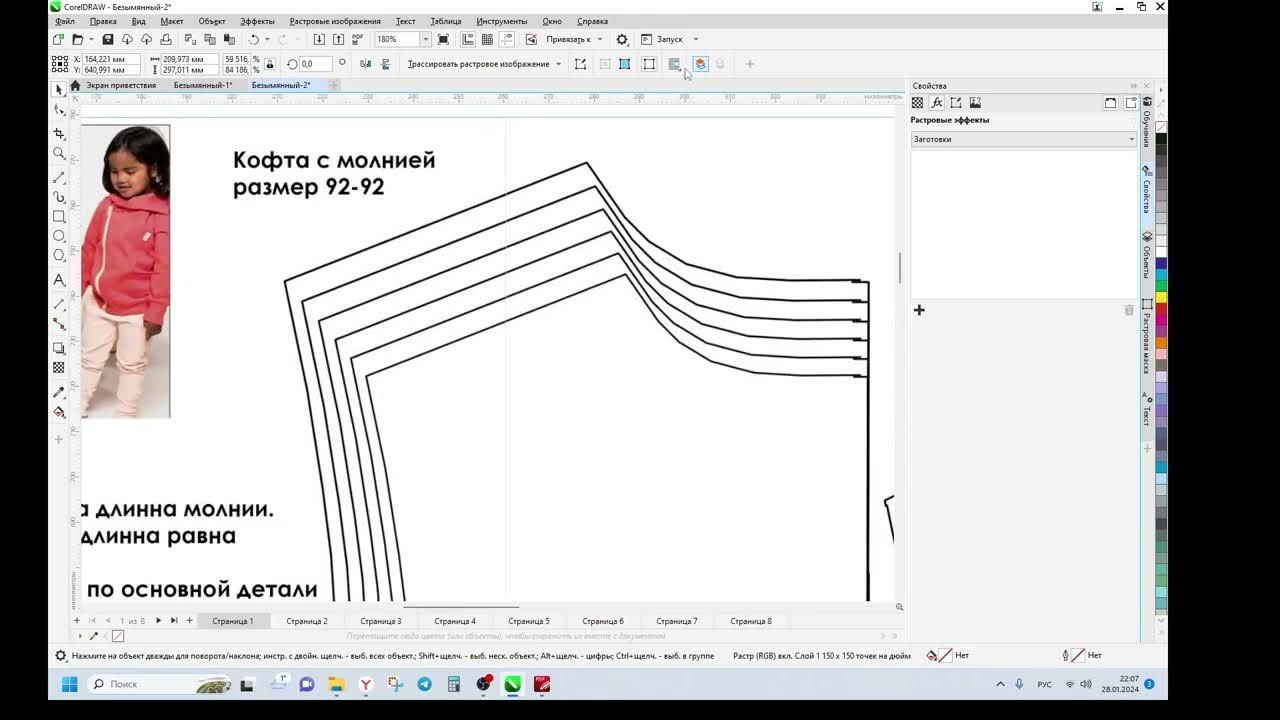The width and height of the screenshot is (1280, 720).
Task: Click the rotation angle field
Action: pyautogui.click(x=315, y=64)
